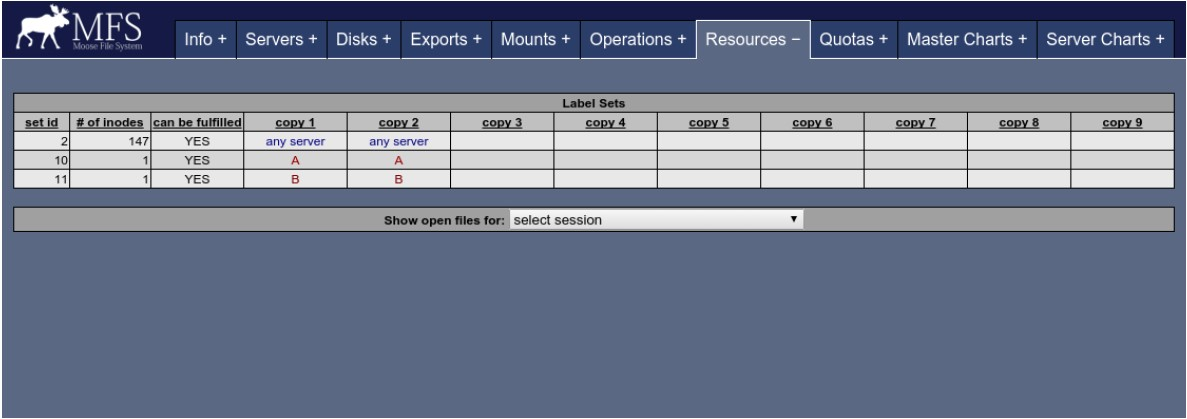
Task: Click the copy 9 column header
Action: pyautogui.click(x=1122, y=123)
